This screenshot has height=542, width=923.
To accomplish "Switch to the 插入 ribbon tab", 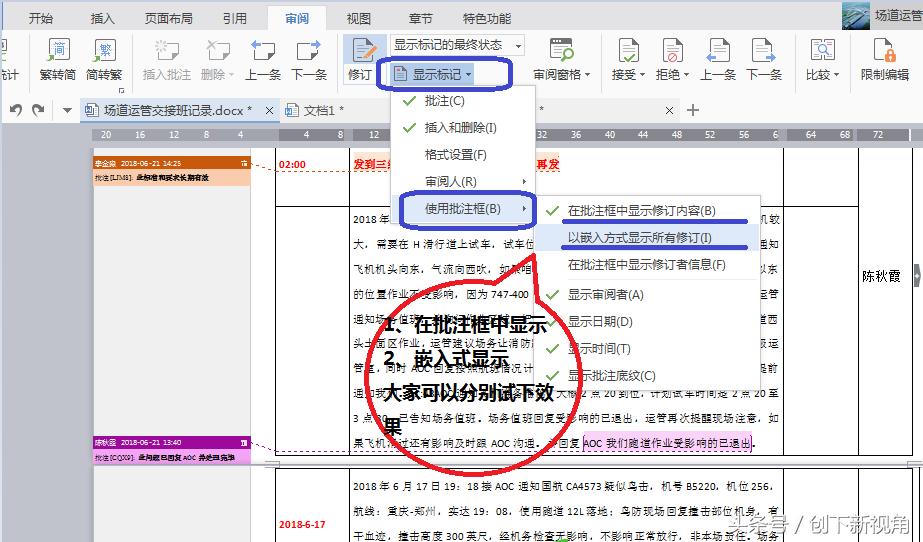I will pyautogui.click(x=102, y=19).
